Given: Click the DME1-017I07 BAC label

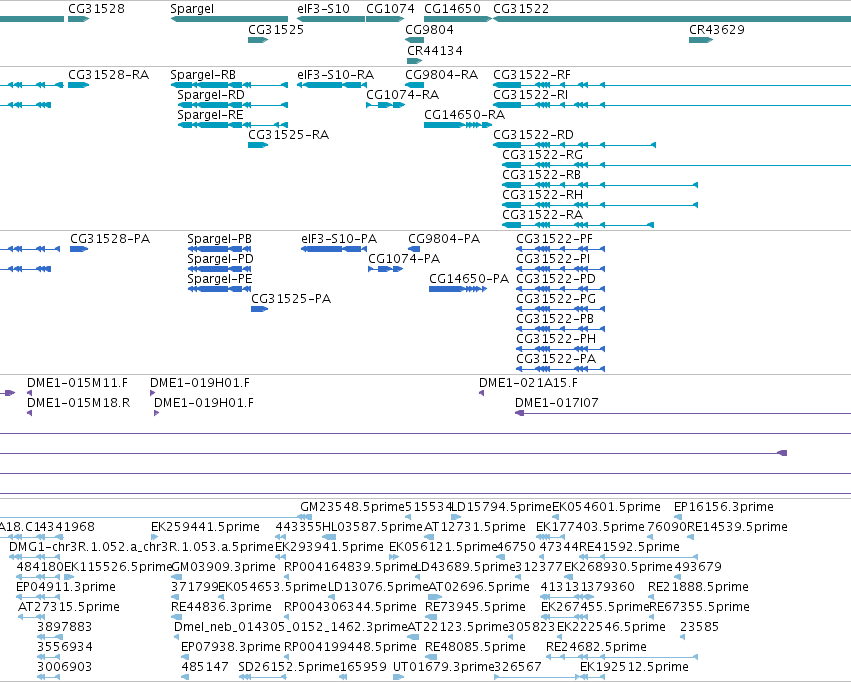Looking at the screenshot, I should point(556,403).
